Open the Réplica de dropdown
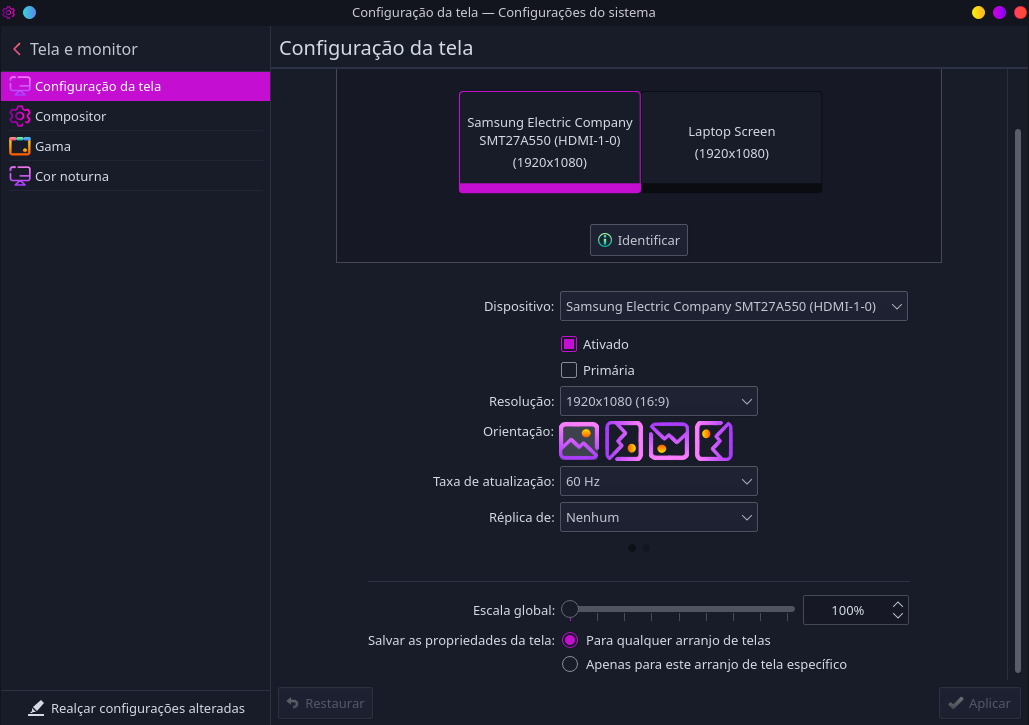Image resolution: width=1029 pixels, height=725 pixels. click(658, 517)
